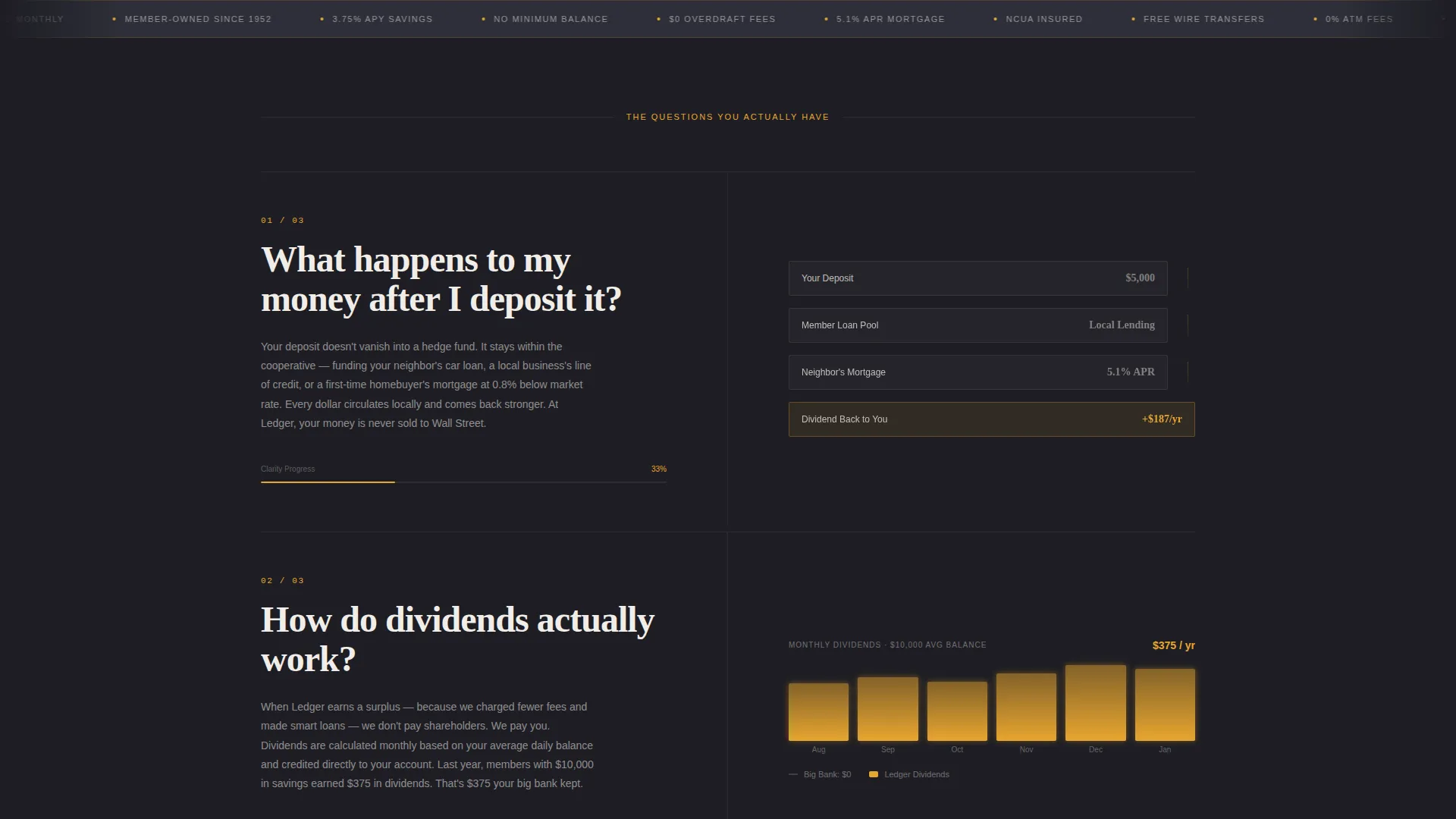Click "0% ATM FEES" ticker item

pyautogui.click(x=1359, y=19)
